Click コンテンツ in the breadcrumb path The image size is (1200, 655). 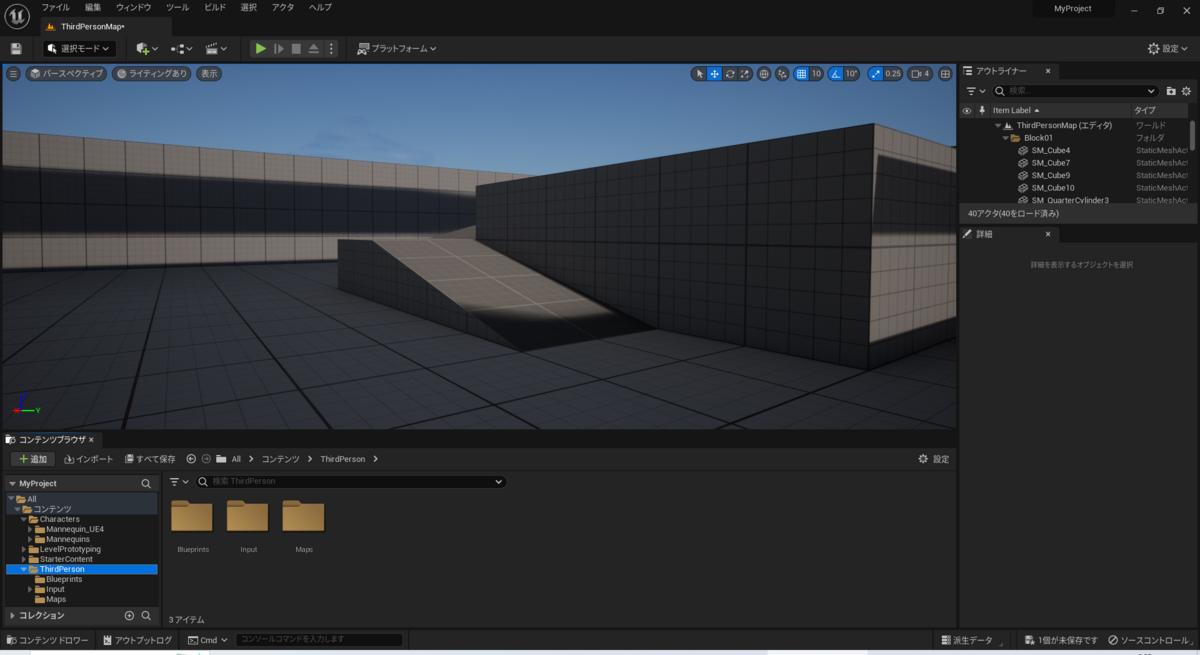[280, 459]
